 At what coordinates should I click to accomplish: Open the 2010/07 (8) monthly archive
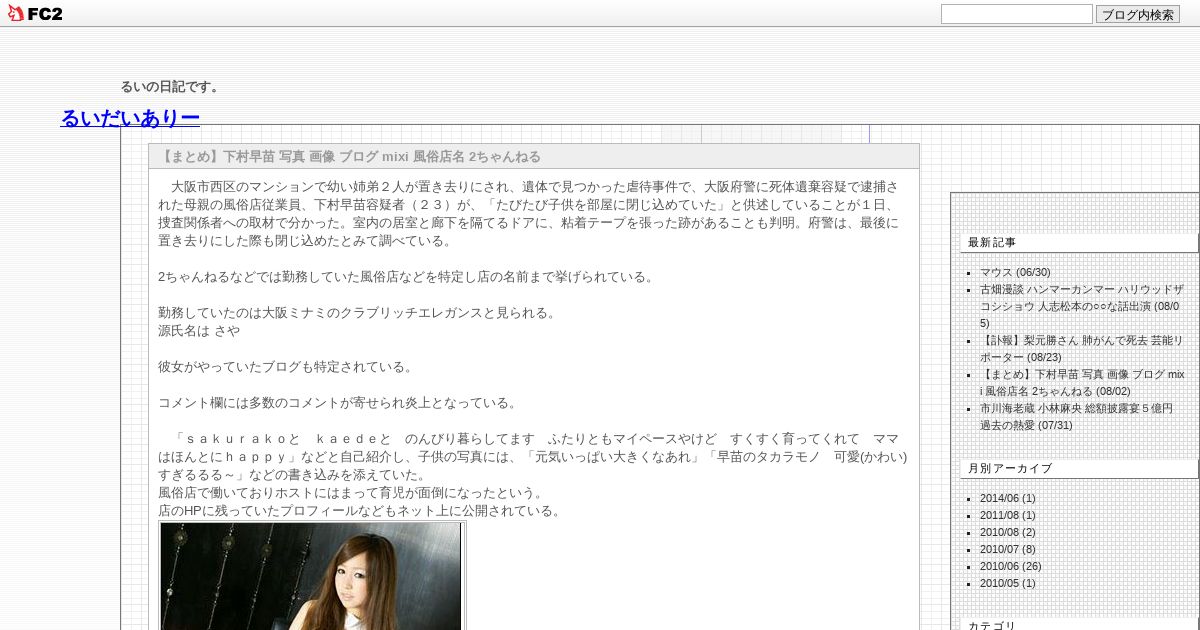[1007, 549]
